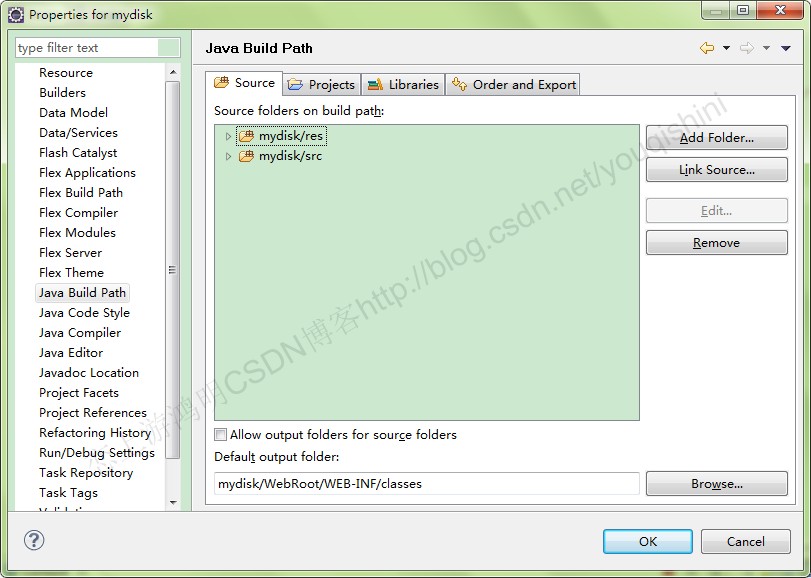Screen dimensions: 811x578
Task: Open the Order and Export tab
Action: [513, 85]
